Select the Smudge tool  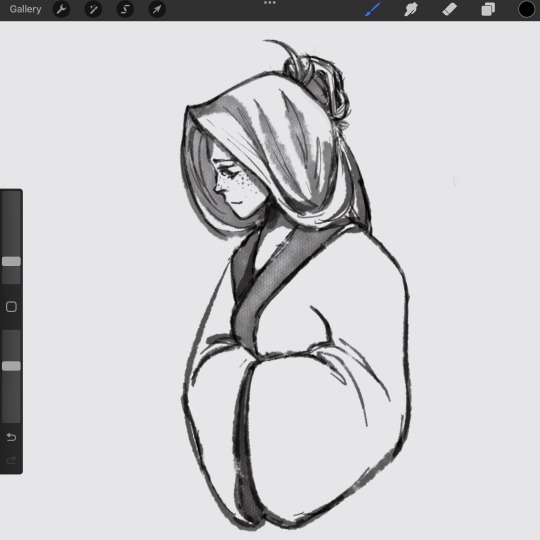click(x=411, y=9)
